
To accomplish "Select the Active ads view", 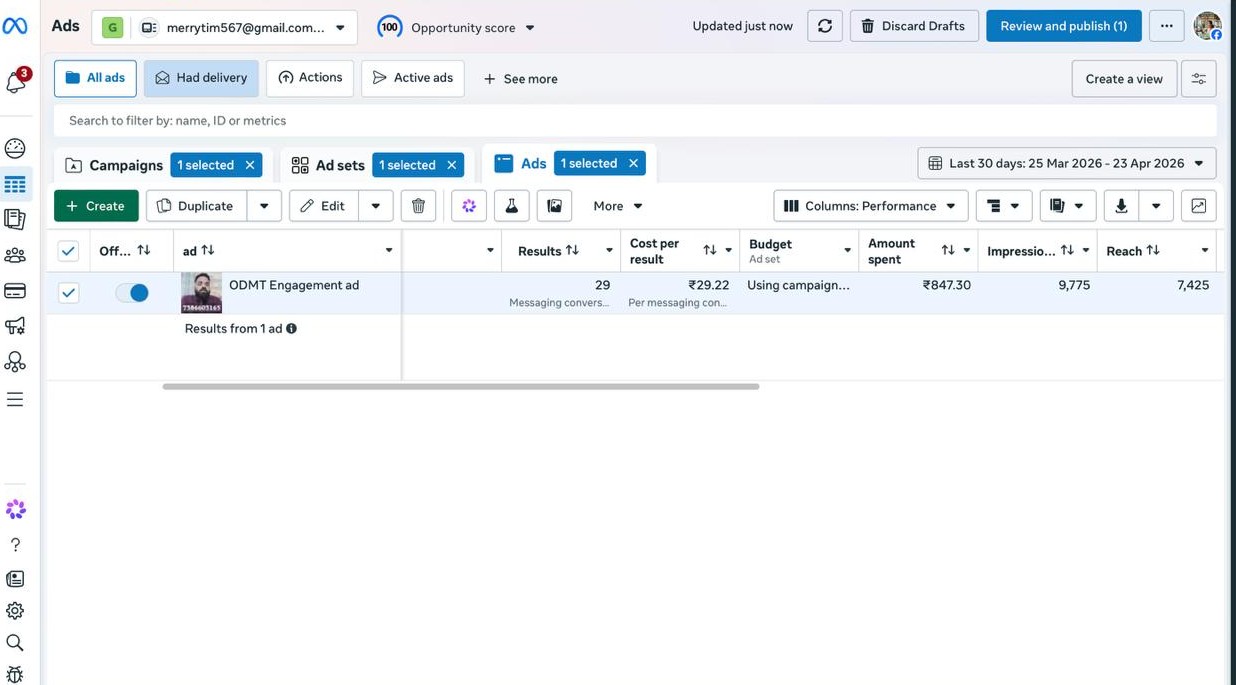I will pos(413,78).
